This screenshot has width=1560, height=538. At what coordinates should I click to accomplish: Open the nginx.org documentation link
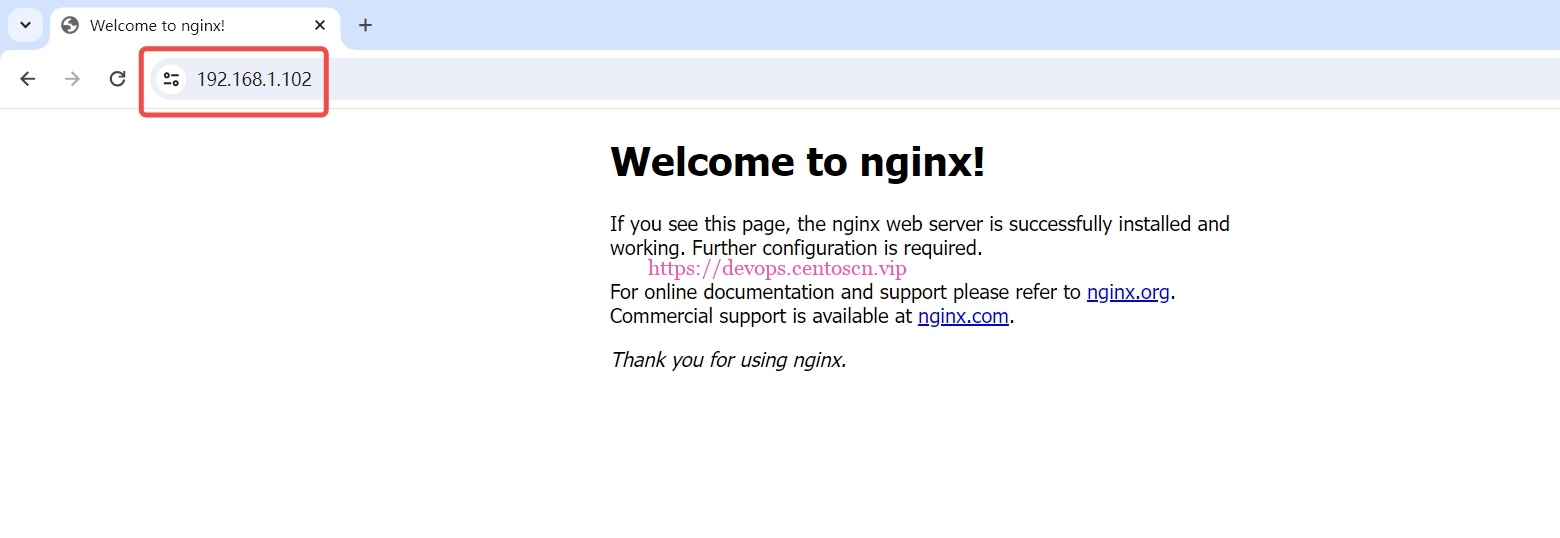(1127, 292)
